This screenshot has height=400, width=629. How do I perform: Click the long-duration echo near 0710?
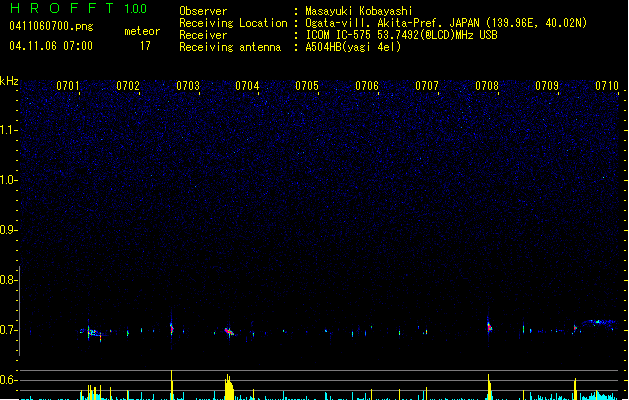(598, 322)
